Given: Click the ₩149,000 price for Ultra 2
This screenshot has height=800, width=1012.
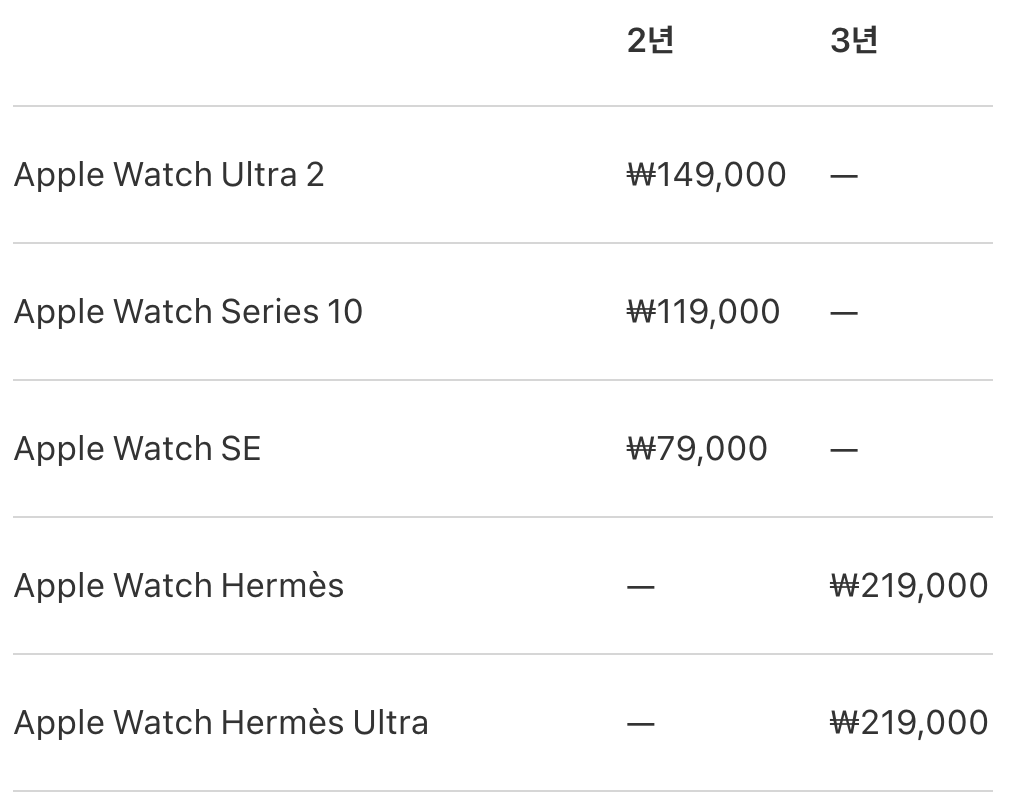Looking at the screenshot, I should (706, 175).
